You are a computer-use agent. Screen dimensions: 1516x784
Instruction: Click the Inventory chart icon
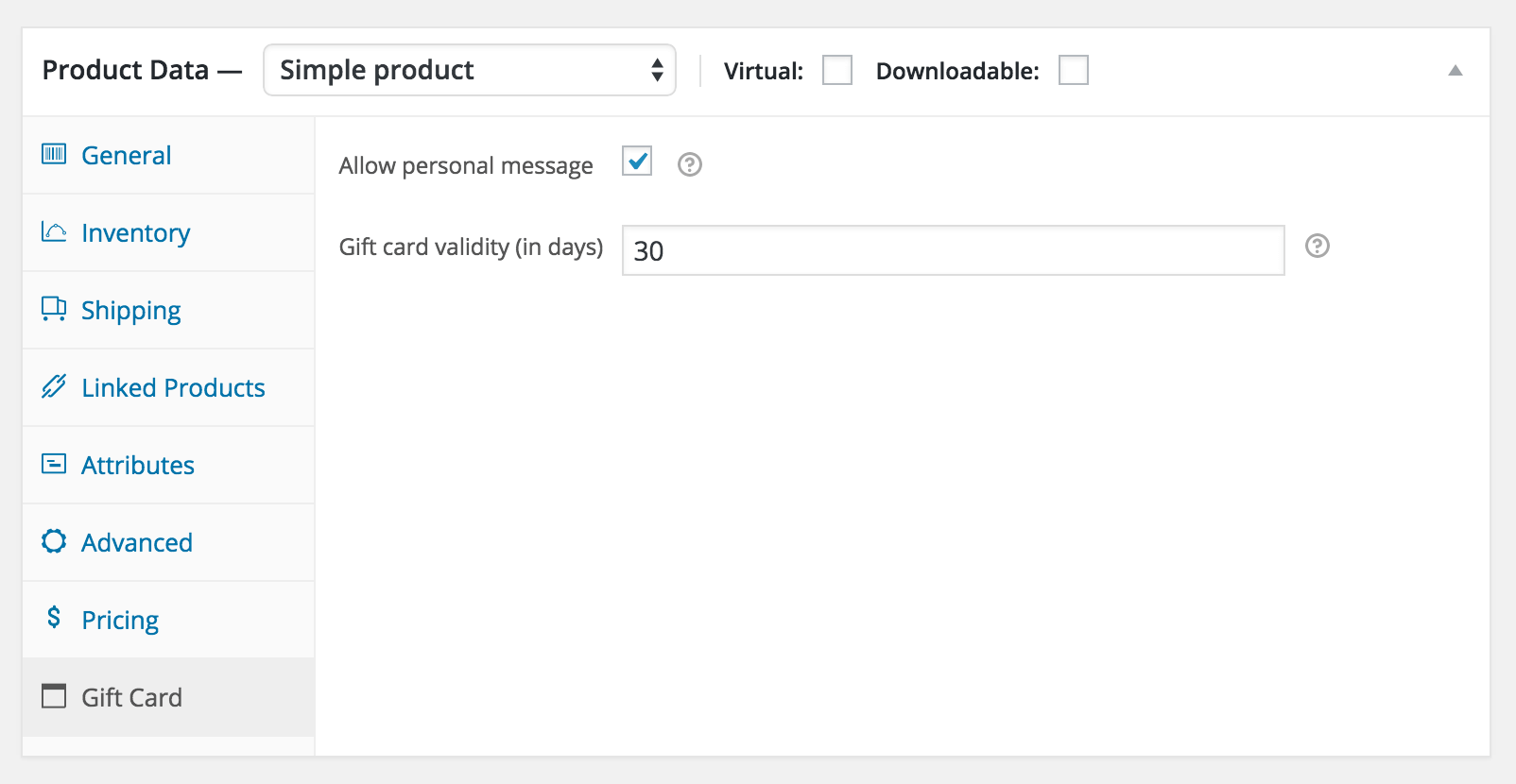coord(54,231)
